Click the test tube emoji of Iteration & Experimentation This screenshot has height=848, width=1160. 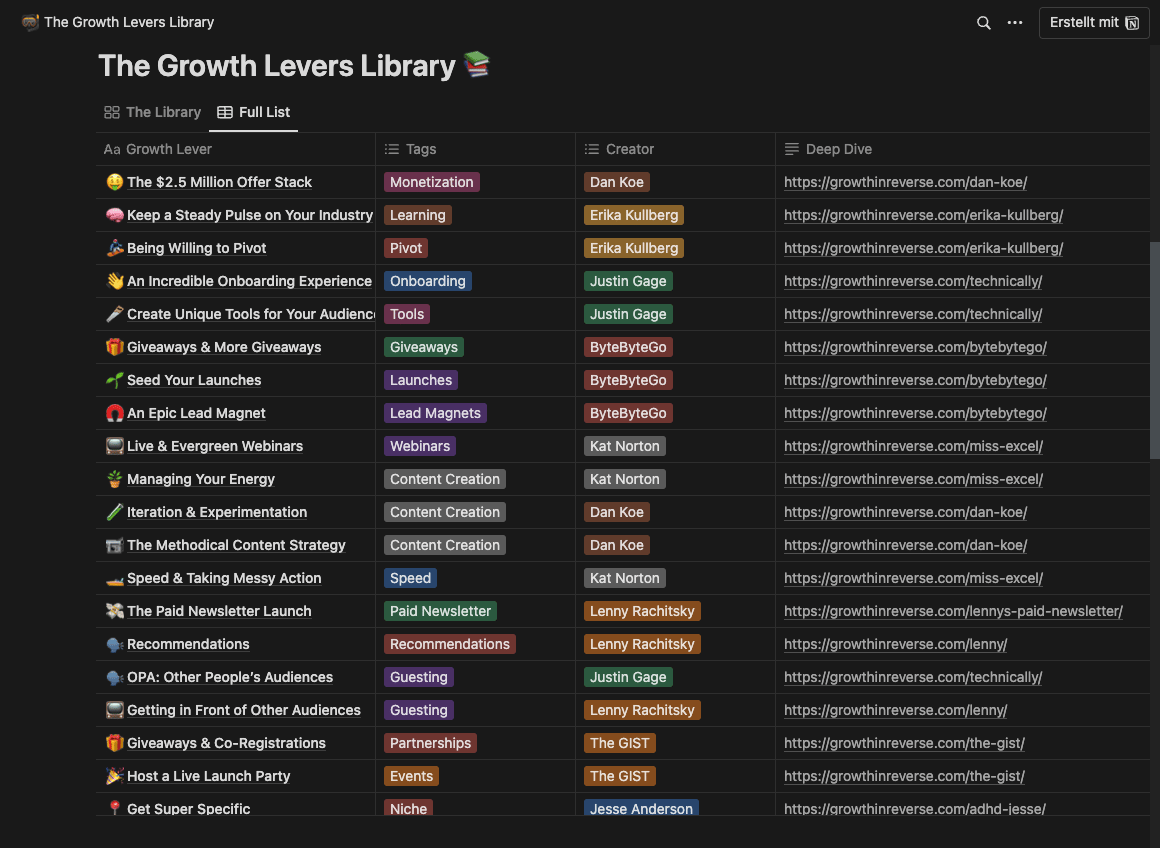[x=114, y=512]
